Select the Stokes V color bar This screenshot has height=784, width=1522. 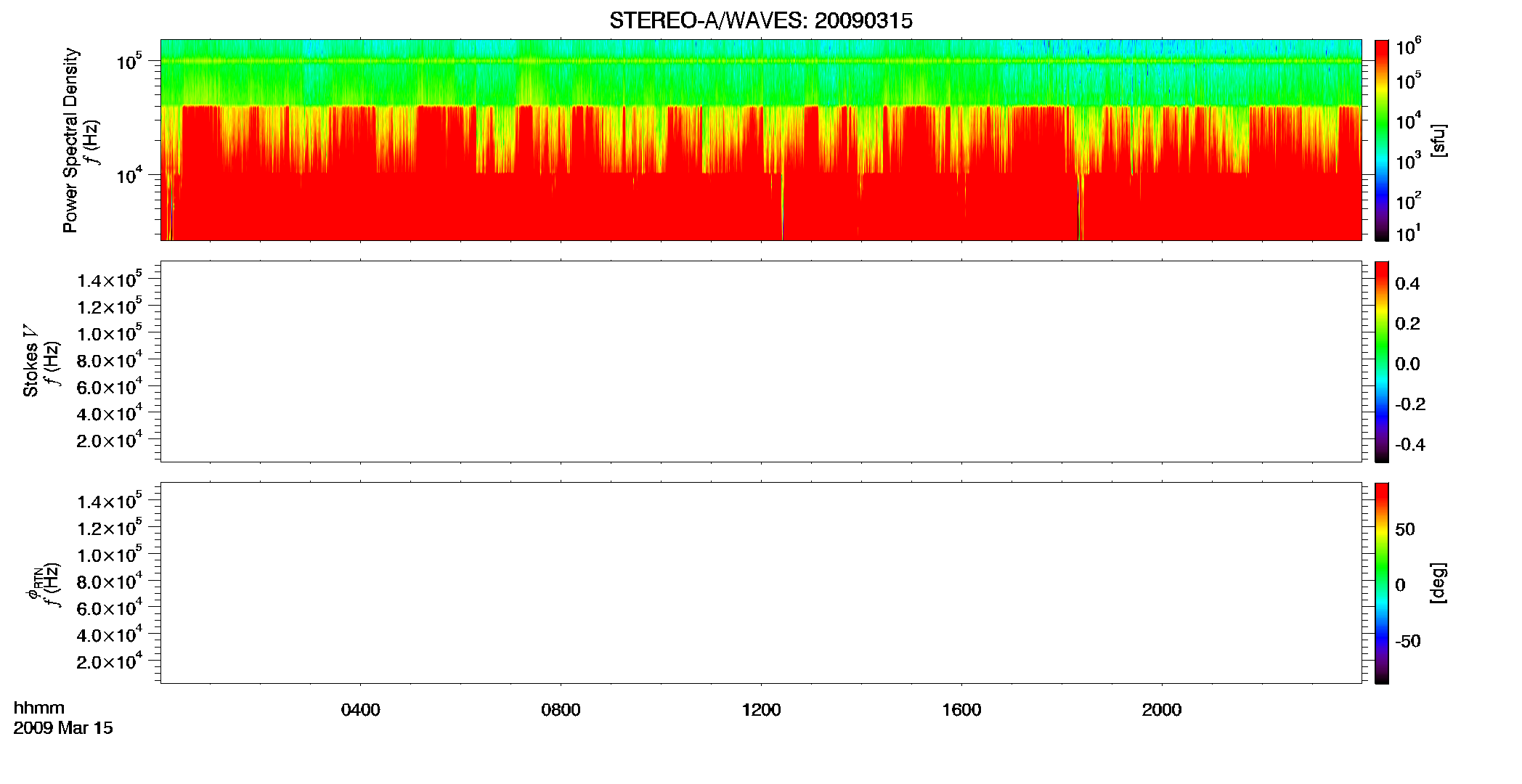pyautogui.click(x=1382, y=362)
